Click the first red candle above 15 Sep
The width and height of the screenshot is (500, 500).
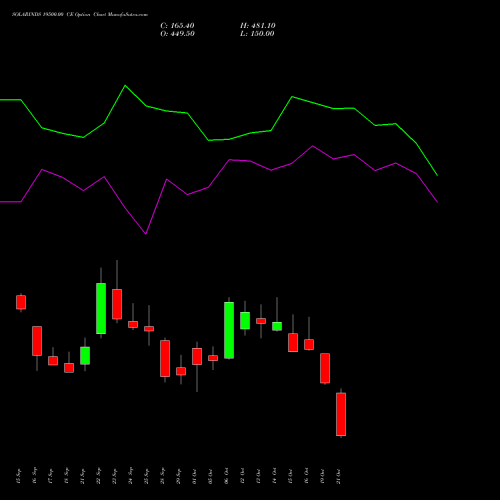[21, 302]
